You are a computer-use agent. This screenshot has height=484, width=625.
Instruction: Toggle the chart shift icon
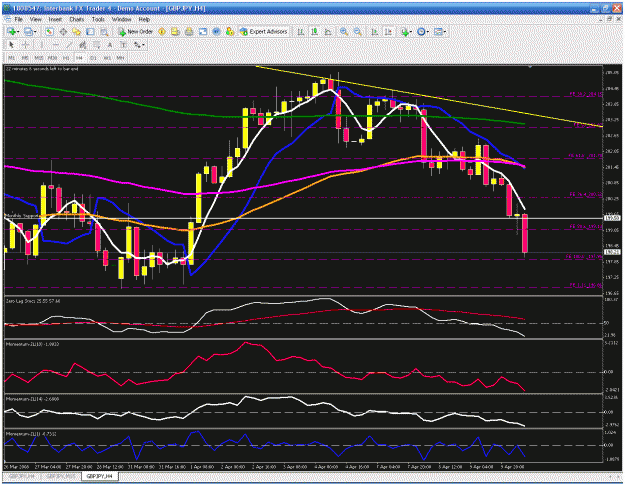[x=388, y=31]
